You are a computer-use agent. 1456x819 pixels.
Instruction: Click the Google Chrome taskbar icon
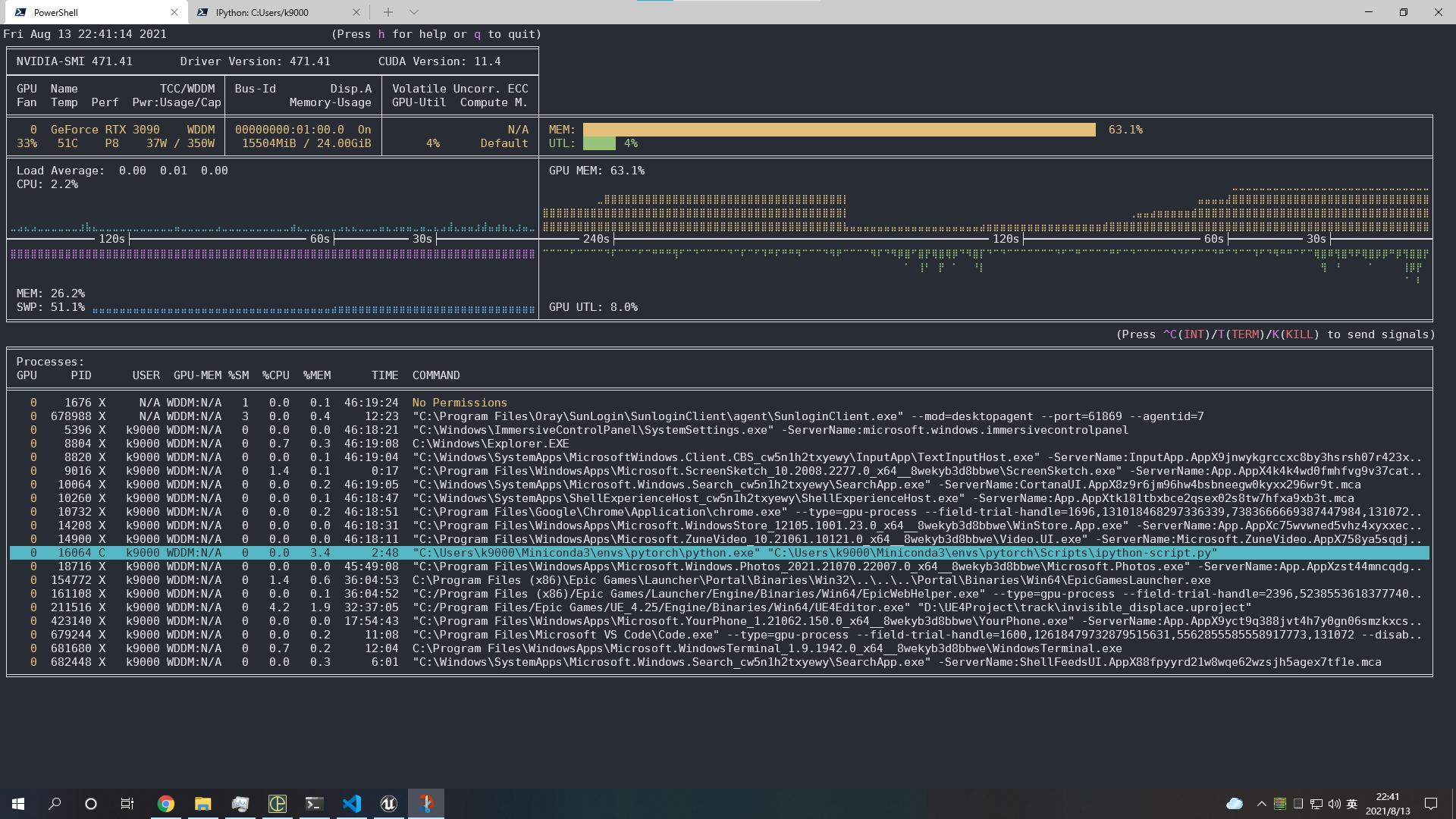165,804
